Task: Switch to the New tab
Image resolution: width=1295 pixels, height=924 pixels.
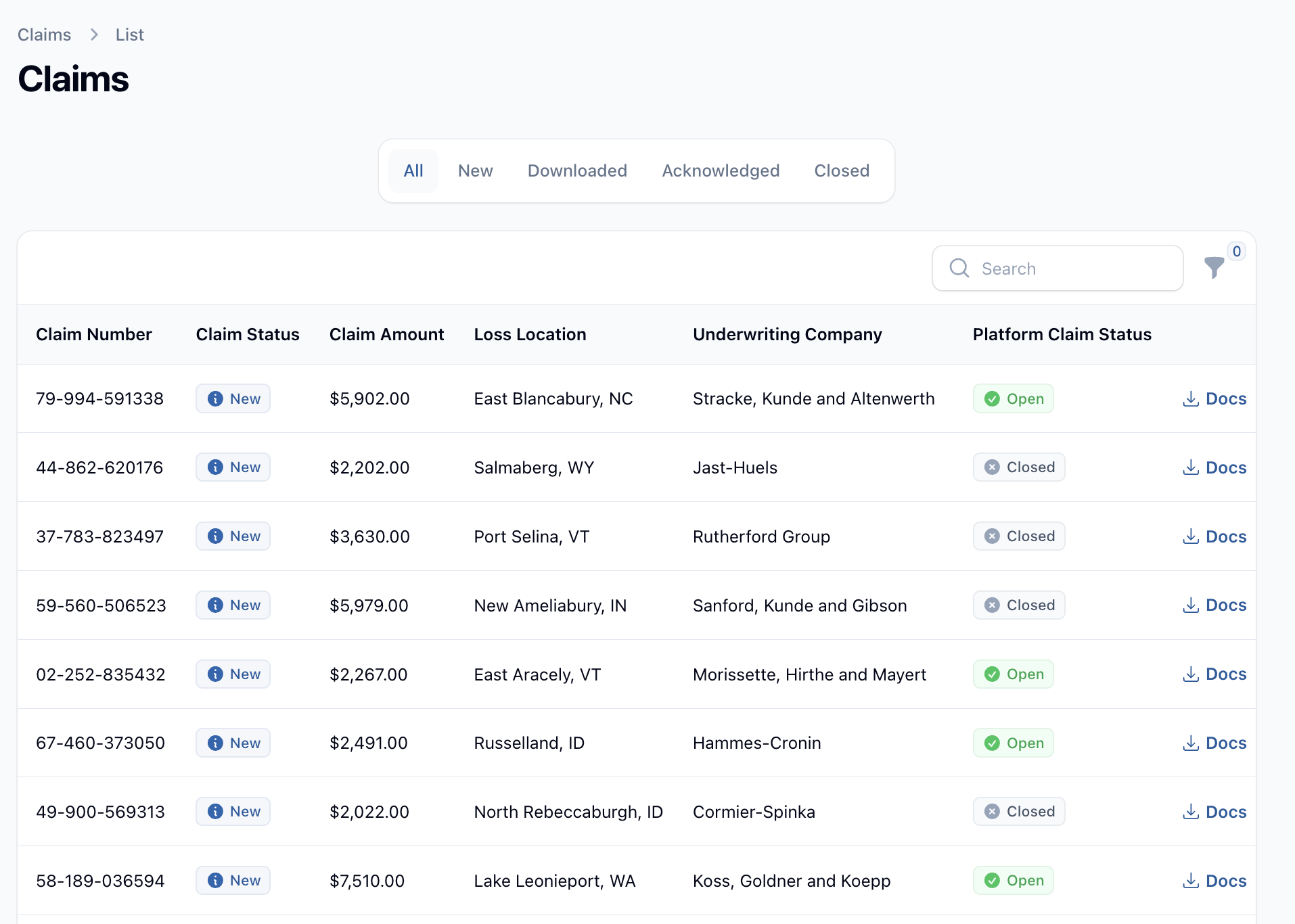Action: [x=475, y=171]
